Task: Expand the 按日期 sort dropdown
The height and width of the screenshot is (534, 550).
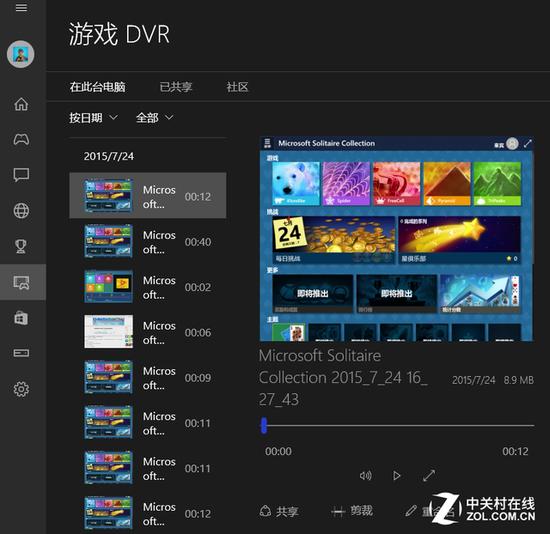Action: pyautogui.click(x=93, y=118)
